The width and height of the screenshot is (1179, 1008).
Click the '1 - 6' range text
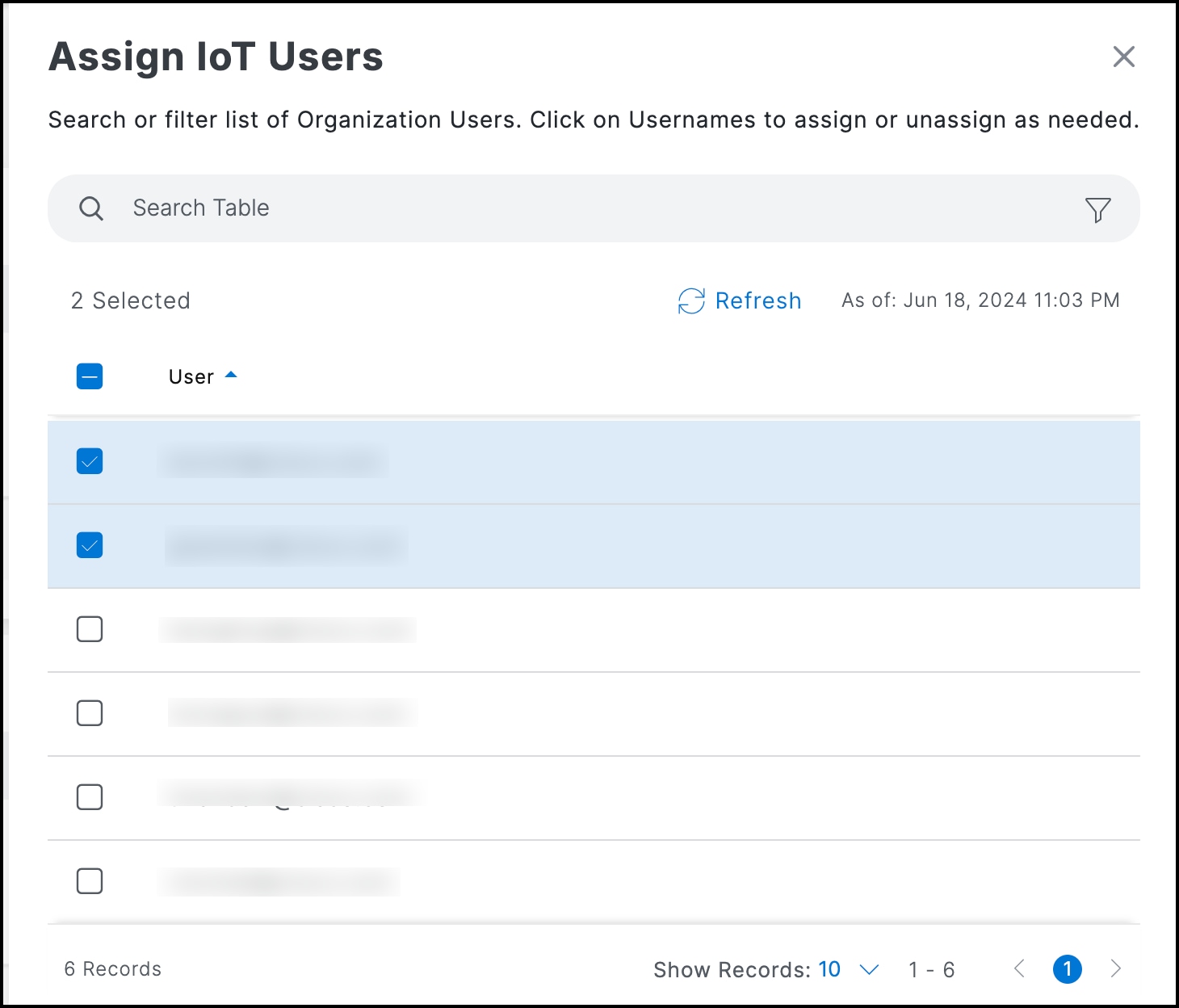[x=931, y=970]
